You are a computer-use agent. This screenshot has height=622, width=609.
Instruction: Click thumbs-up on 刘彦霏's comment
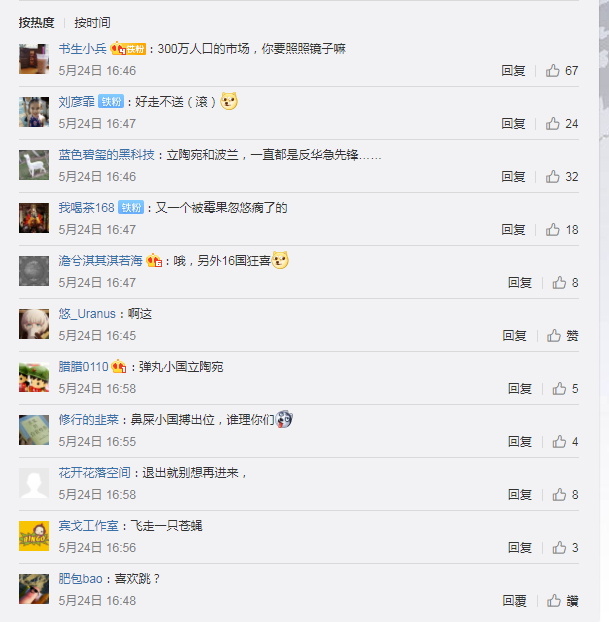[552, 124]
